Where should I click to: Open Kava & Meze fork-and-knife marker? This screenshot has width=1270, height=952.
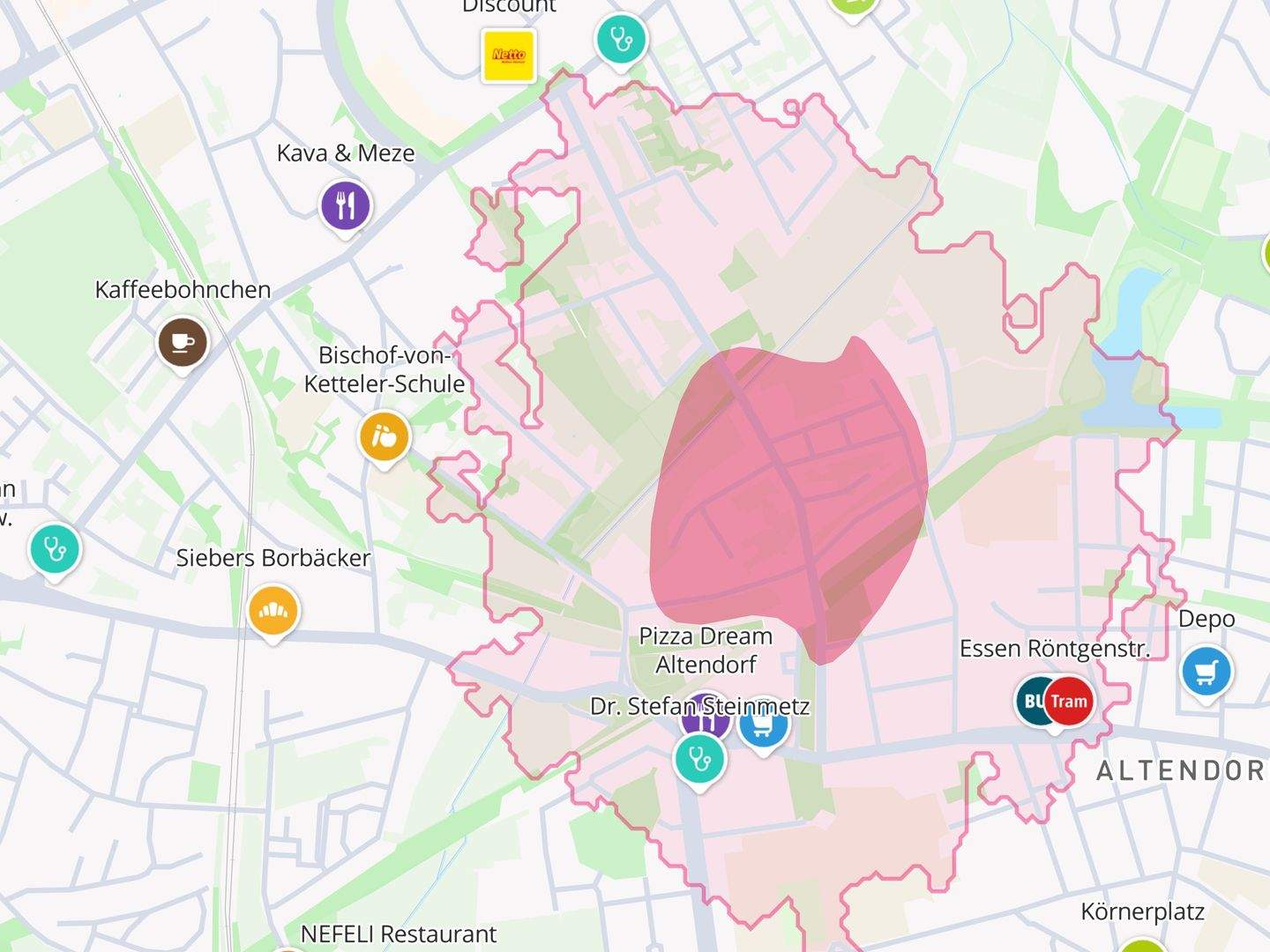[x=346, y=208]
